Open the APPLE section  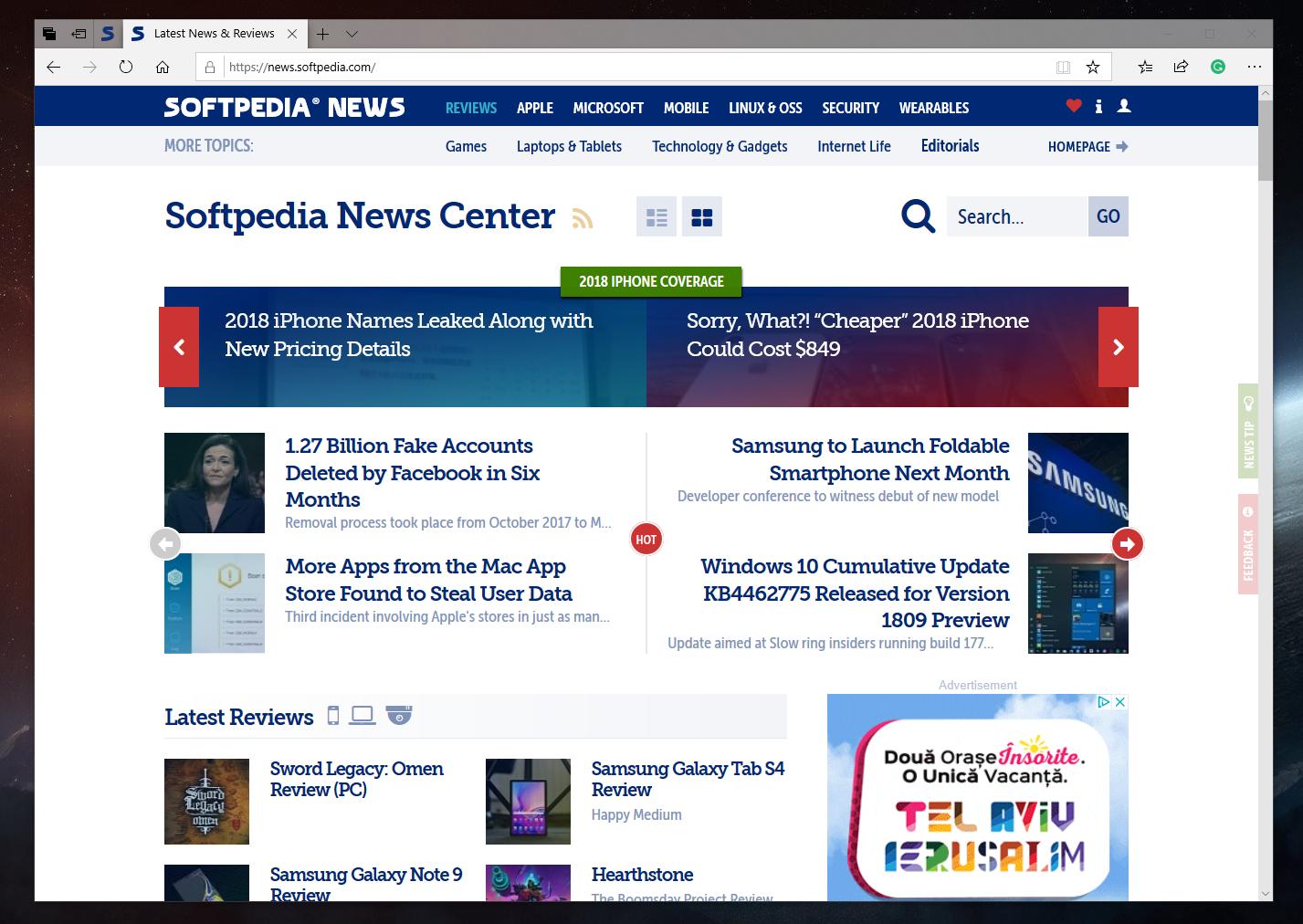point(535,108)
